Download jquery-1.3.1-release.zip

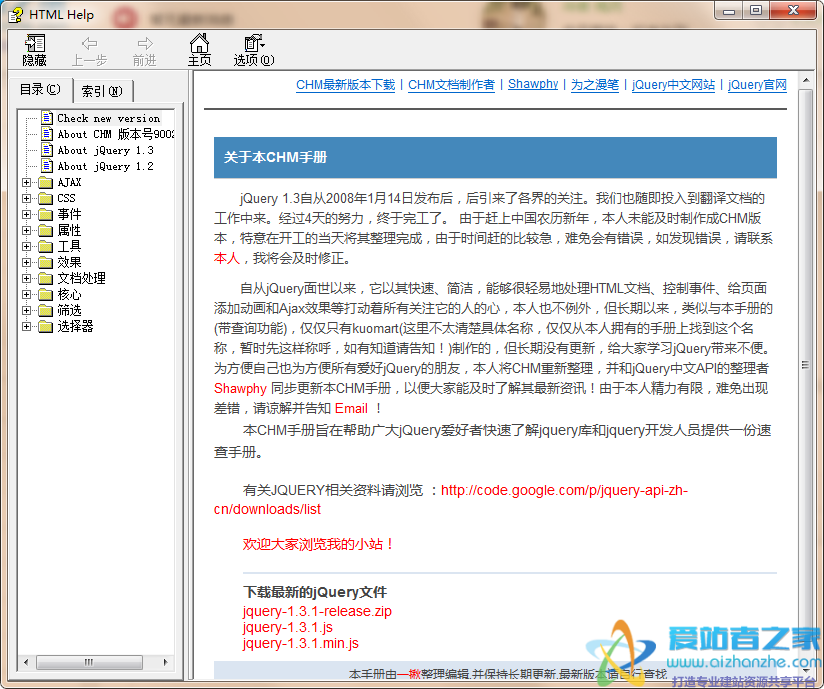(x=317, y=611)
